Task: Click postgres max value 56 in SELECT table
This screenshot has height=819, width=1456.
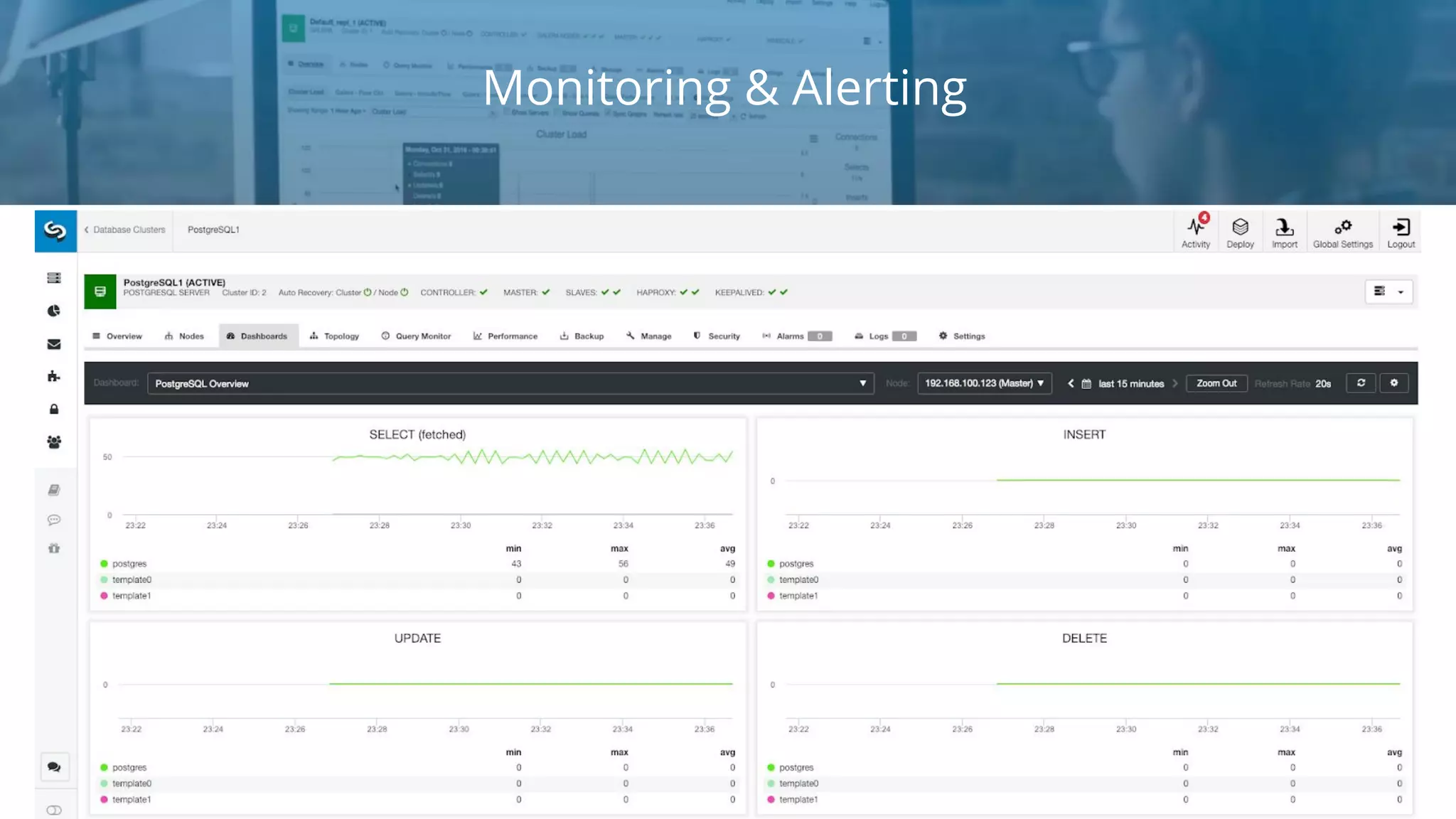Action: (x=623, y=564)
